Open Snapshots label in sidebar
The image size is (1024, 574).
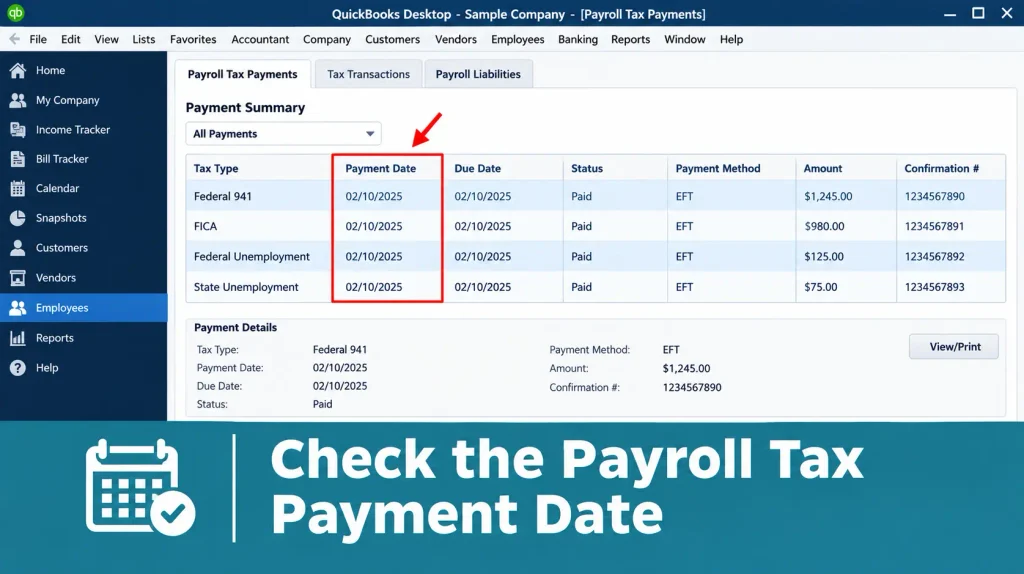[x=61, y=217]
